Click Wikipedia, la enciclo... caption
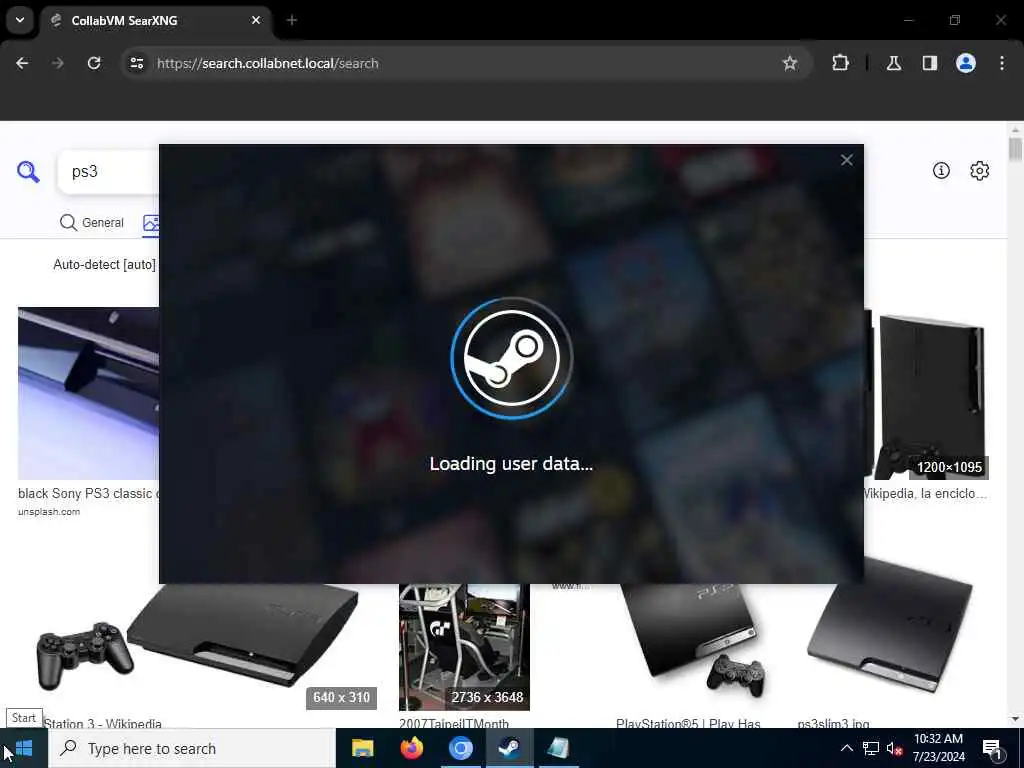 (925, 493)
